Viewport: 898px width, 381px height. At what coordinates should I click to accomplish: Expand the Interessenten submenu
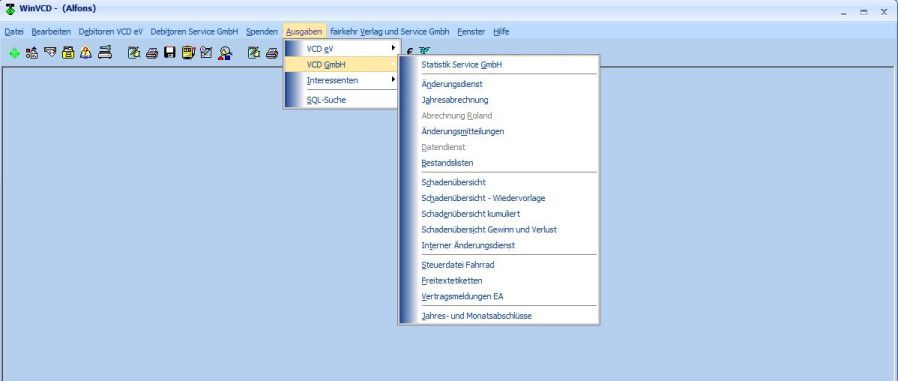pos(341,80)
